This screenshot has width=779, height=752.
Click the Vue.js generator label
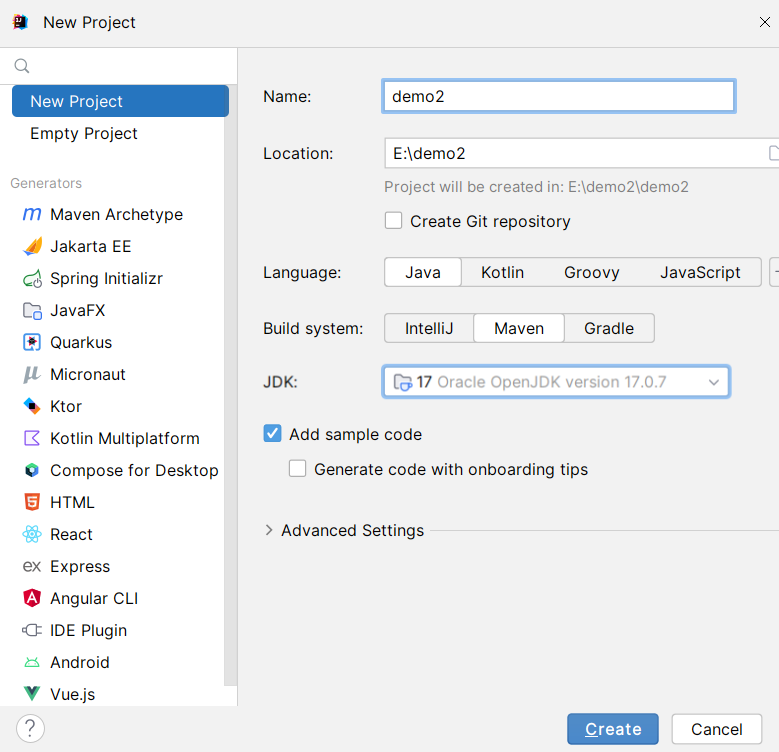coord(73,694)
